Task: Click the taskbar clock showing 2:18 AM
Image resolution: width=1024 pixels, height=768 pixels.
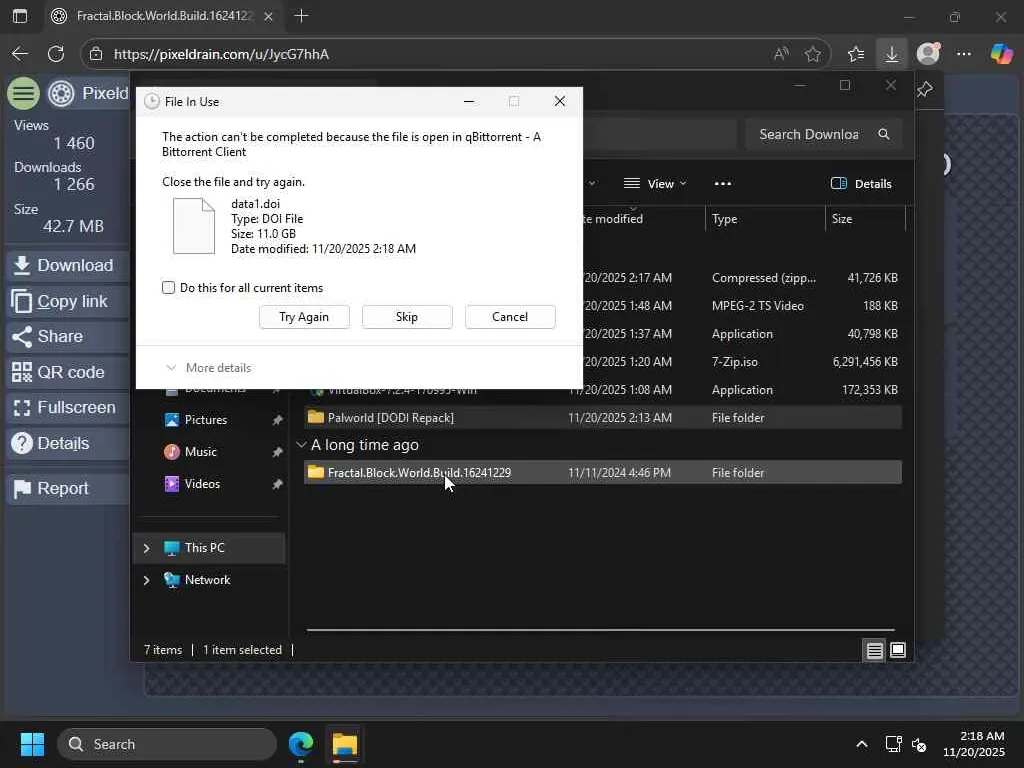Action: (974, 744)
